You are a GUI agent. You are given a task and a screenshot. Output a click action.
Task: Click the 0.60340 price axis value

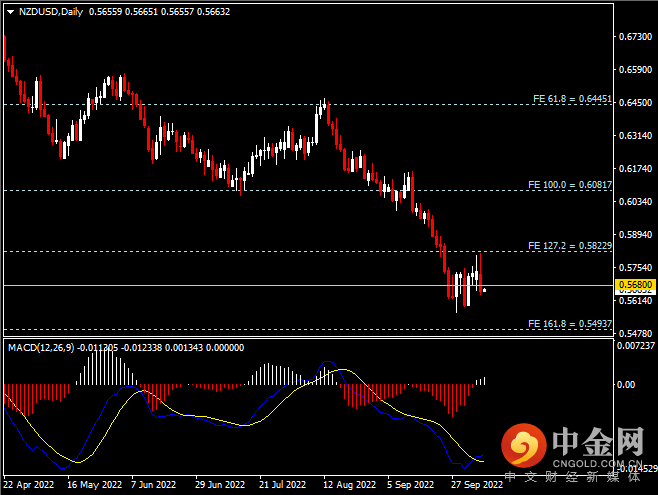click(x=635, y=201)
